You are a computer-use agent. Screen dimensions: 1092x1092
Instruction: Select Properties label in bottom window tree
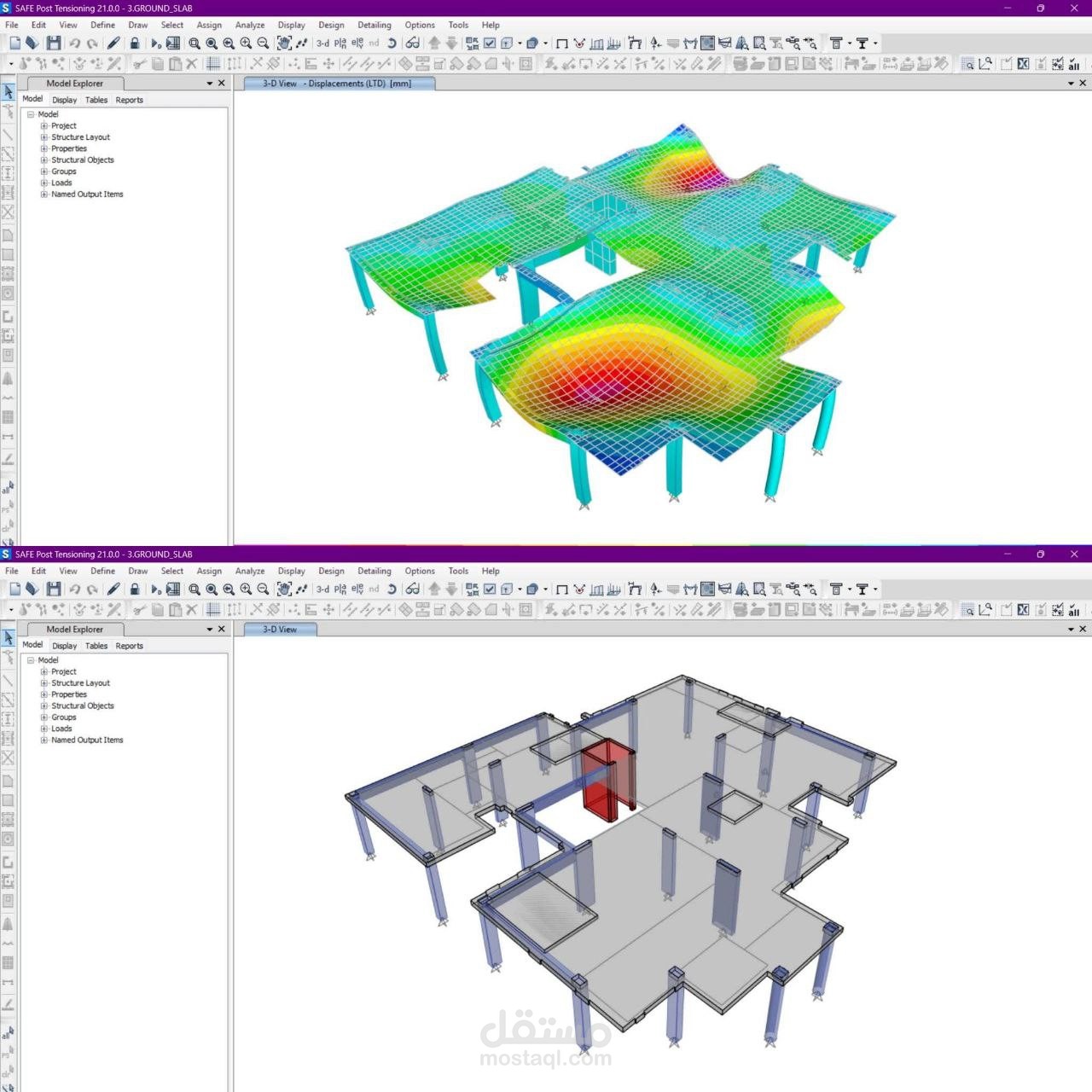69,694
